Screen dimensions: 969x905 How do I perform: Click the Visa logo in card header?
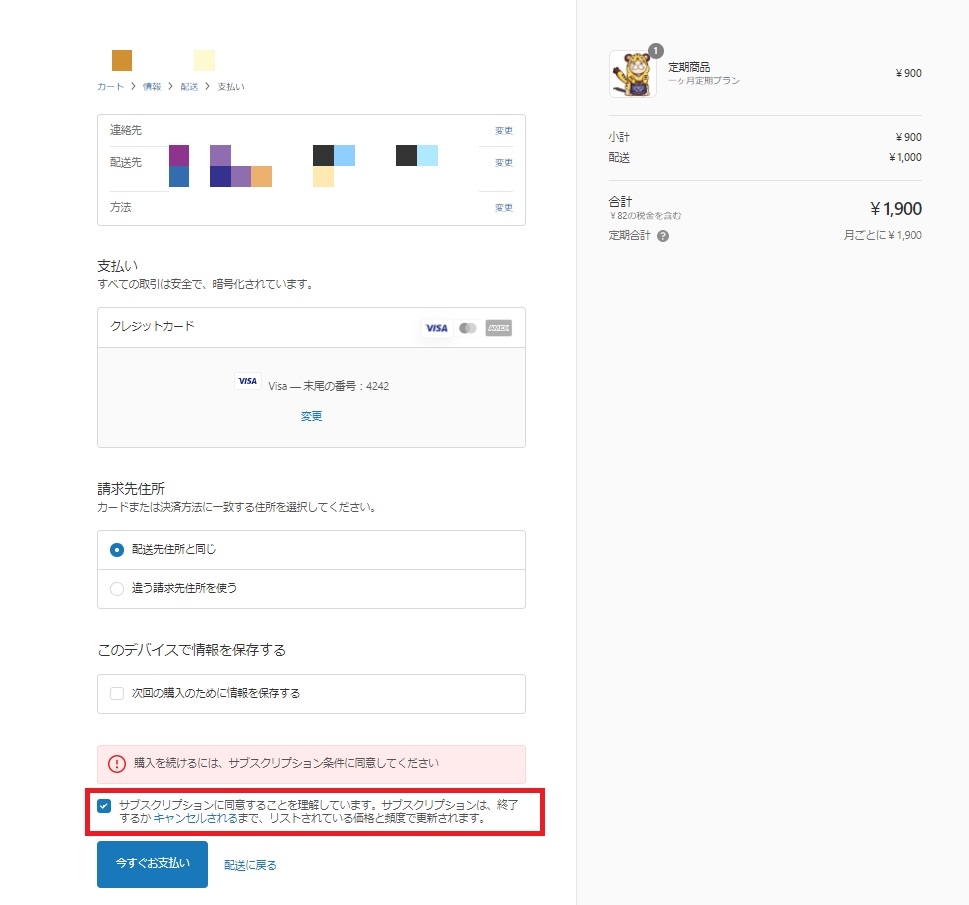(x=436, y=328)
